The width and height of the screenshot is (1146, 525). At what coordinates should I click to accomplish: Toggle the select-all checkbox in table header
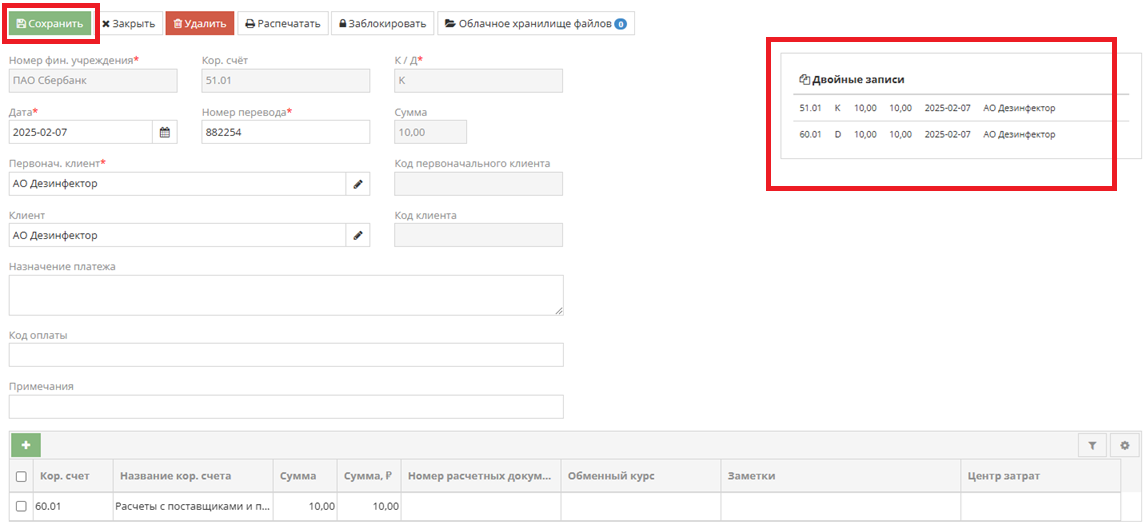21,477
